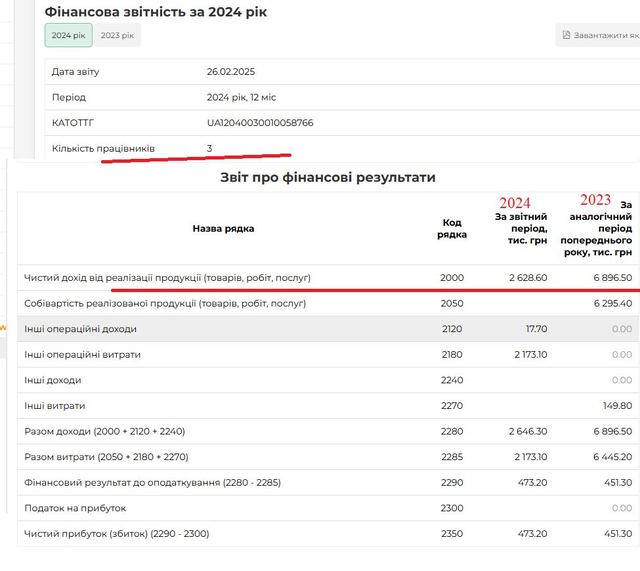Switch to the 2023 рік tab
640x571 pixels.
[x=117, y=36]
